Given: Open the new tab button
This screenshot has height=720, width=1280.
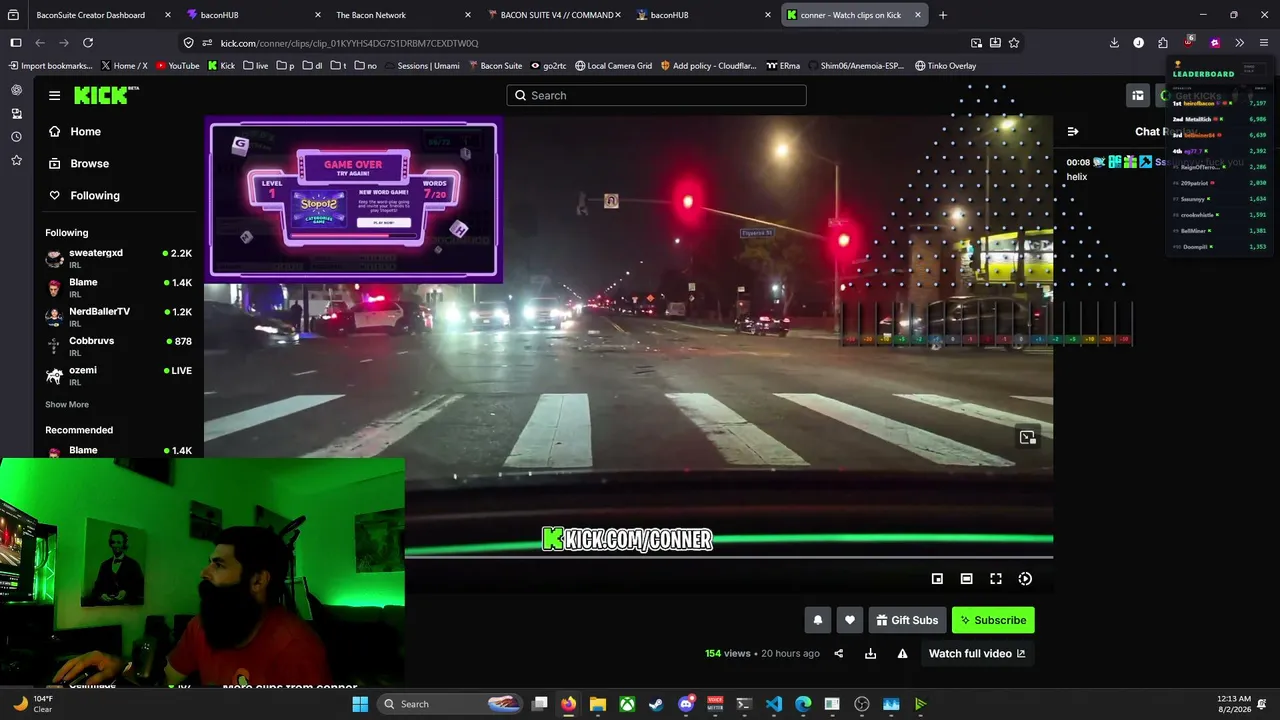Looking at the screenshot, I should 943,15.
